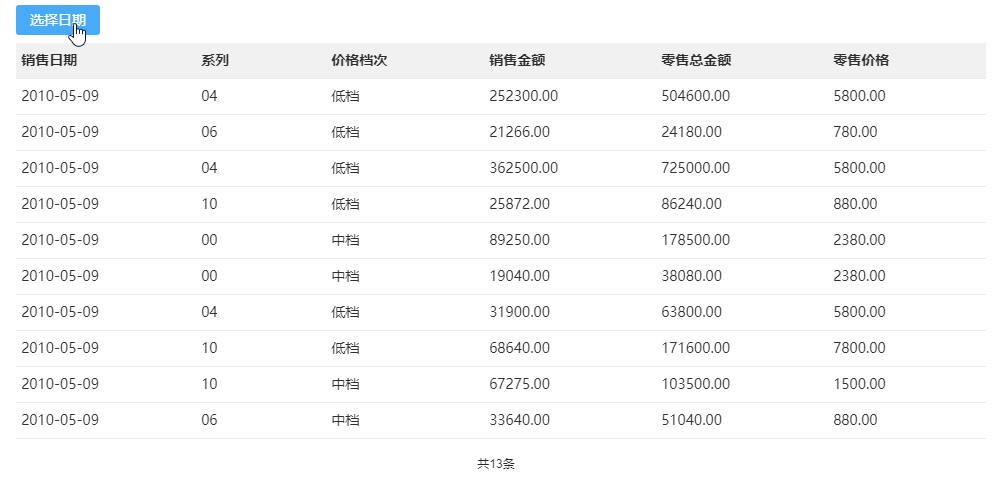The image size is (1005, 478).
Task: Click the 系列 column header
Action: (215, 60)
